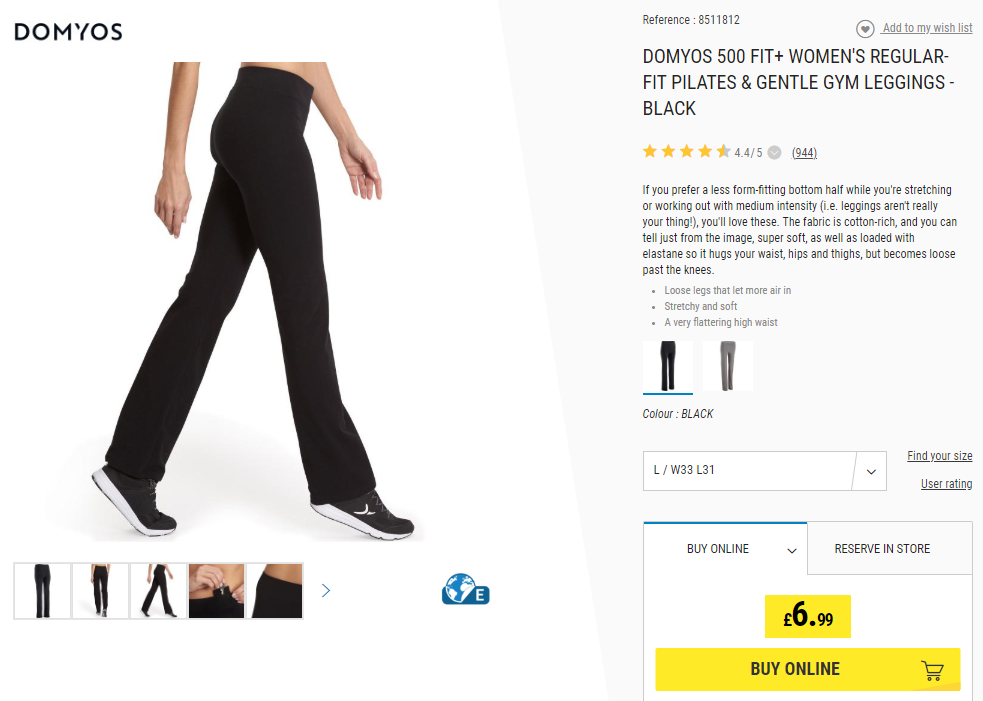Open the Find your size link
Screen dimensions: 983x701
[939, 456]
